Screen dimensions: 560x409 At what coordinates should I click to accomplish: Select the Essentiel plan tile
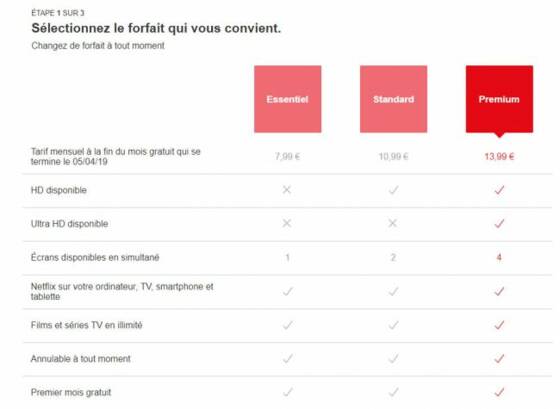[288, 99]
